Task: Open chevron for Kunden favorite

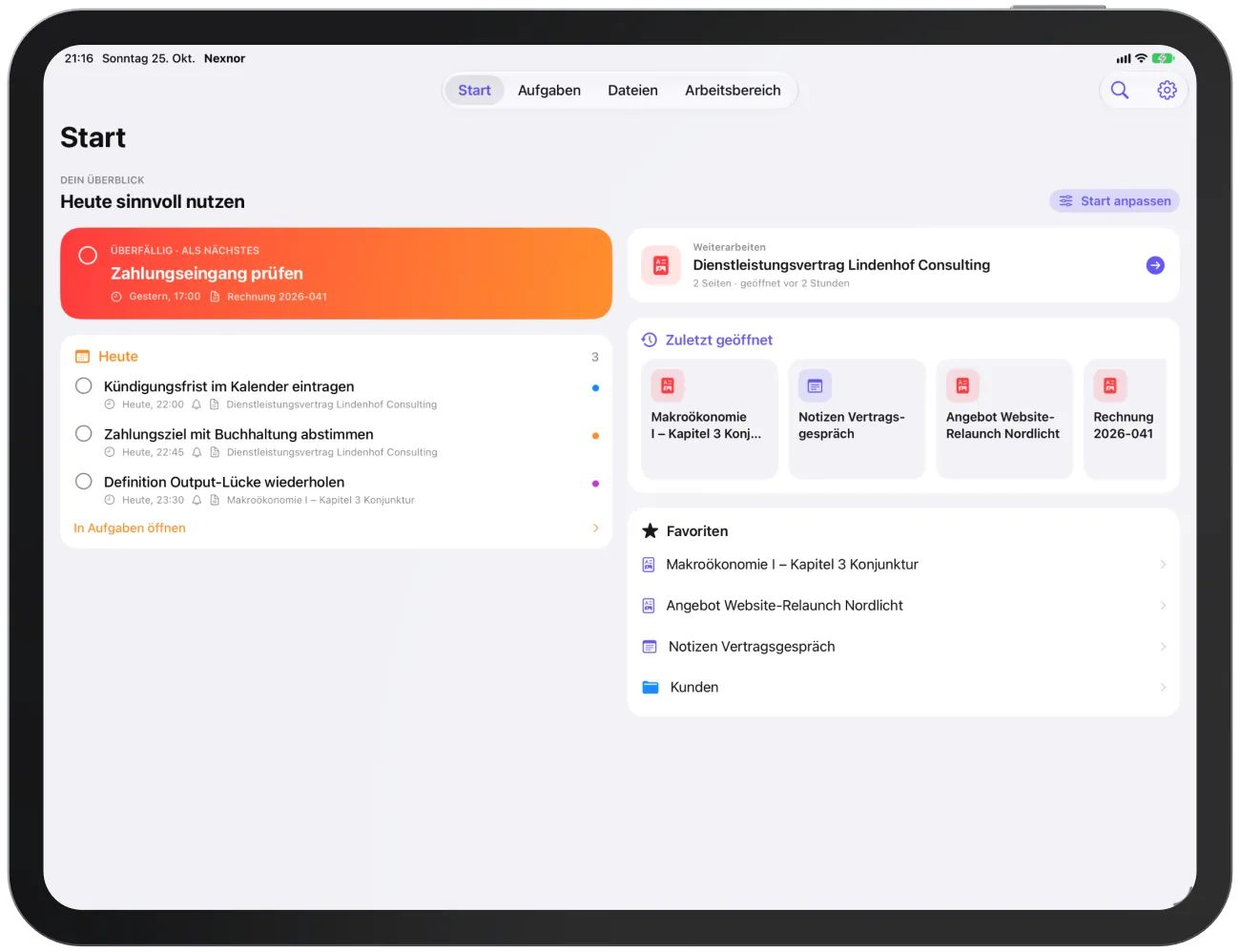Action: tap(1163, 687)
